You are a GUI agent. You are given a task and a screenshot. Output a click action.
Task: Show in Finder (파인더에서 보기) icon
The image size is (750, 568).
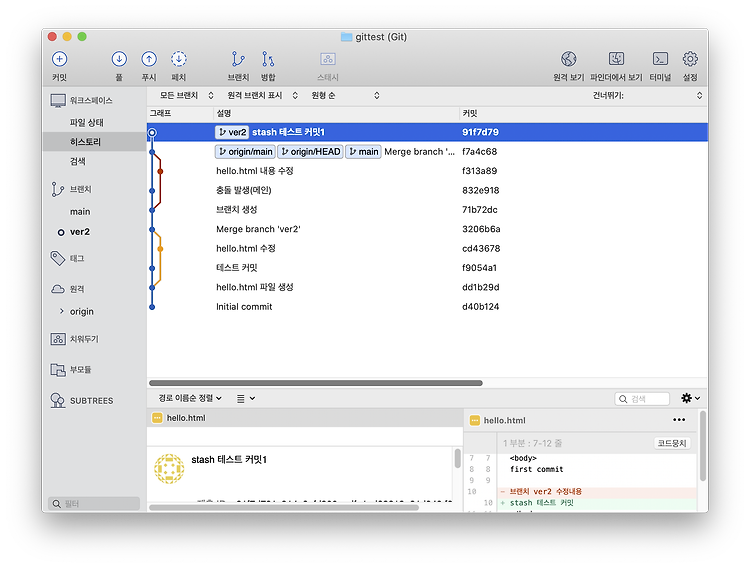click(616, 59)
